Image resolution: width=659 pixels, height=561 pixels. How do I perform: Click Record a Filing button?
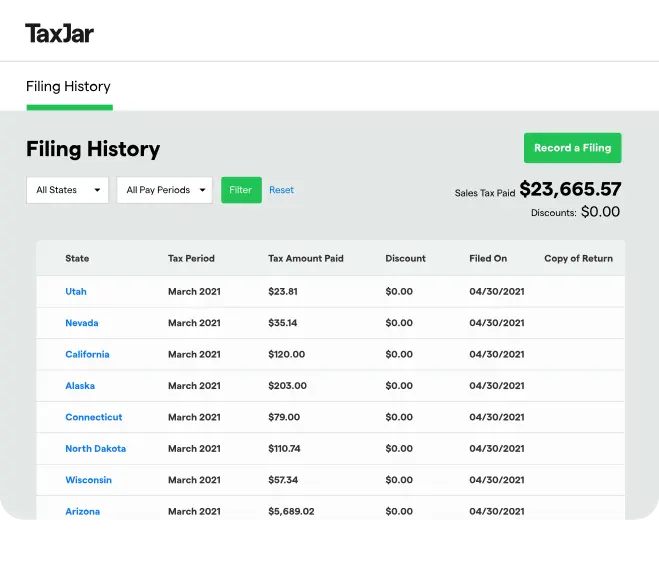[572, 148]
